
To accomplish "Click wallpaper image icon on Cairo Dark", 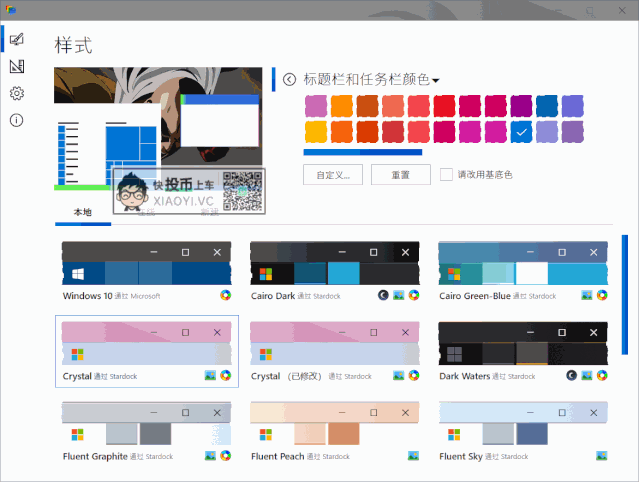I will 399,295.
